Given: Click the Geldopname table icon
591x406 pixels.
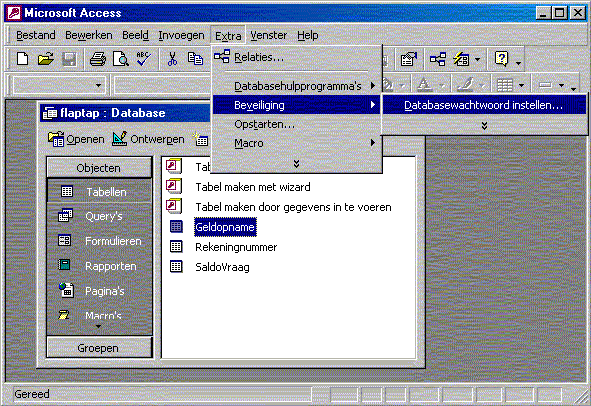Looking at the screenshot, I should (x=176, y=227).
